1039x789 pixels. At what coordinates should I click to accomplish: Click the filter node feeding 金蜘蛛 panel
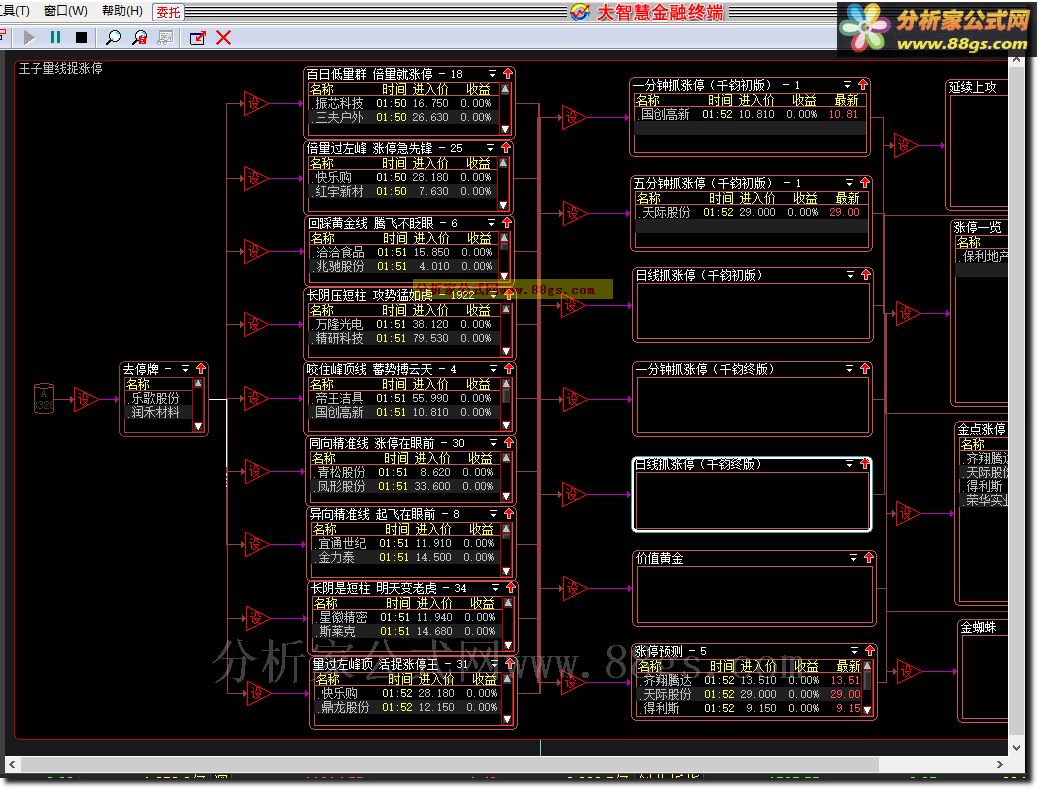click(908, 671)
